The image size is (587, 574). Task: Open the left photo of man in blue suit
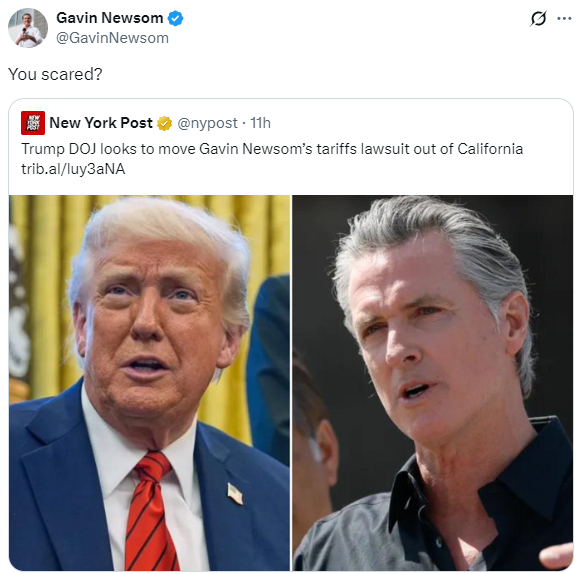[149, 383]
